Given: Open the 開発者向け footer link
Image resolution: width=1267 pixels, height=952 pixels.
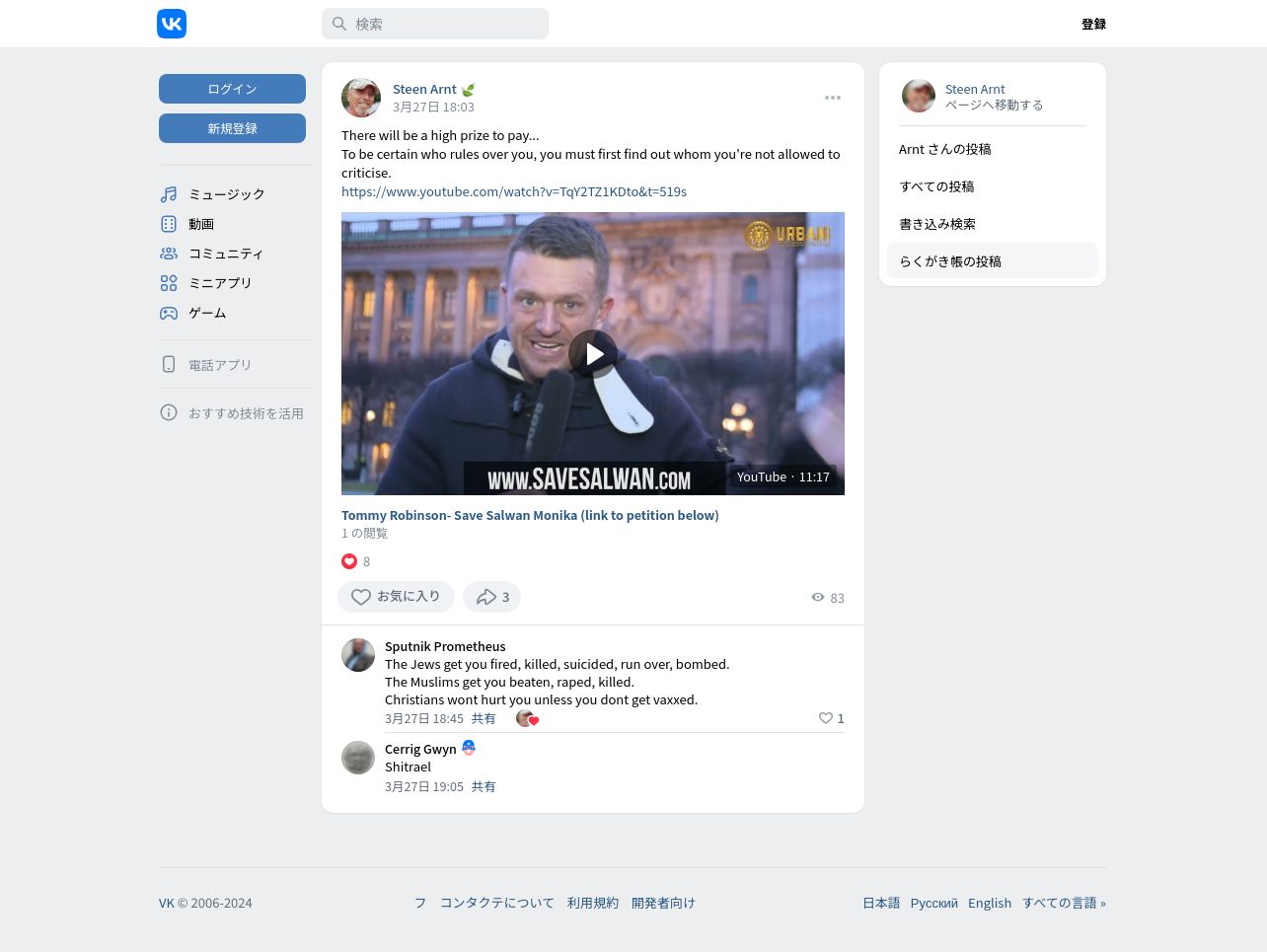Looking at the screenshot, I should coord(663,903).
